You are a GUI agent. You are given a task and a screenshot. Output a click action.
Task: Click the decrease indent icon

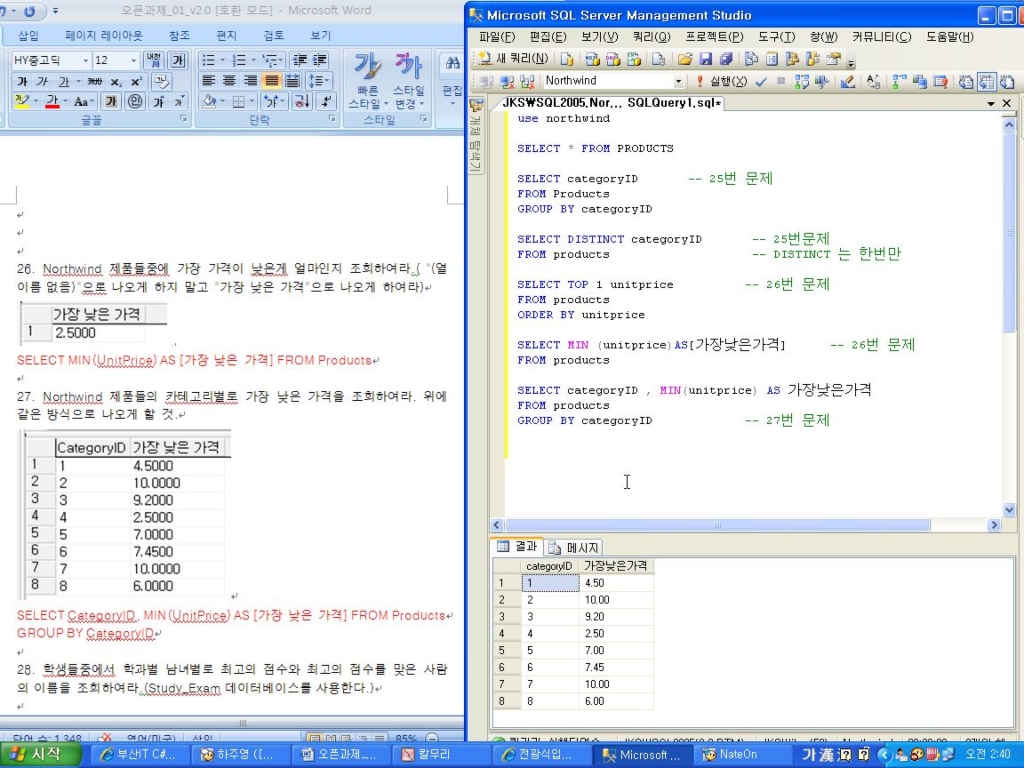tap(299, 61)
